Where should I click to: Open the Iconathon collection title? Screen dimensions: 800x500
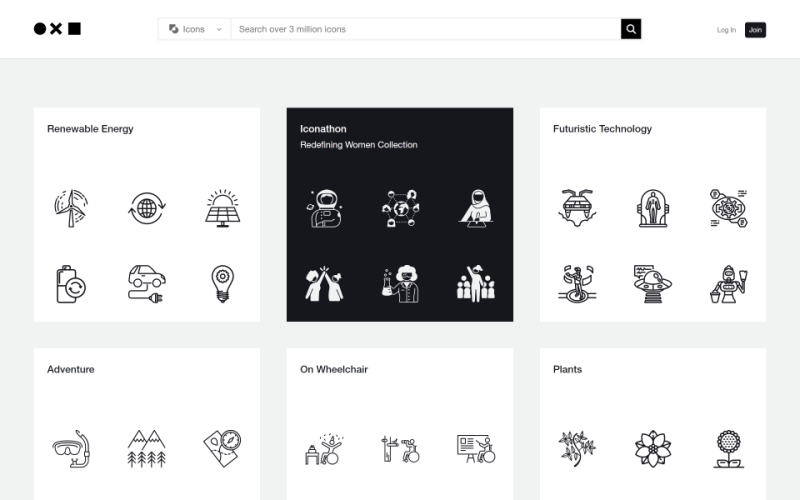point(323,129)
